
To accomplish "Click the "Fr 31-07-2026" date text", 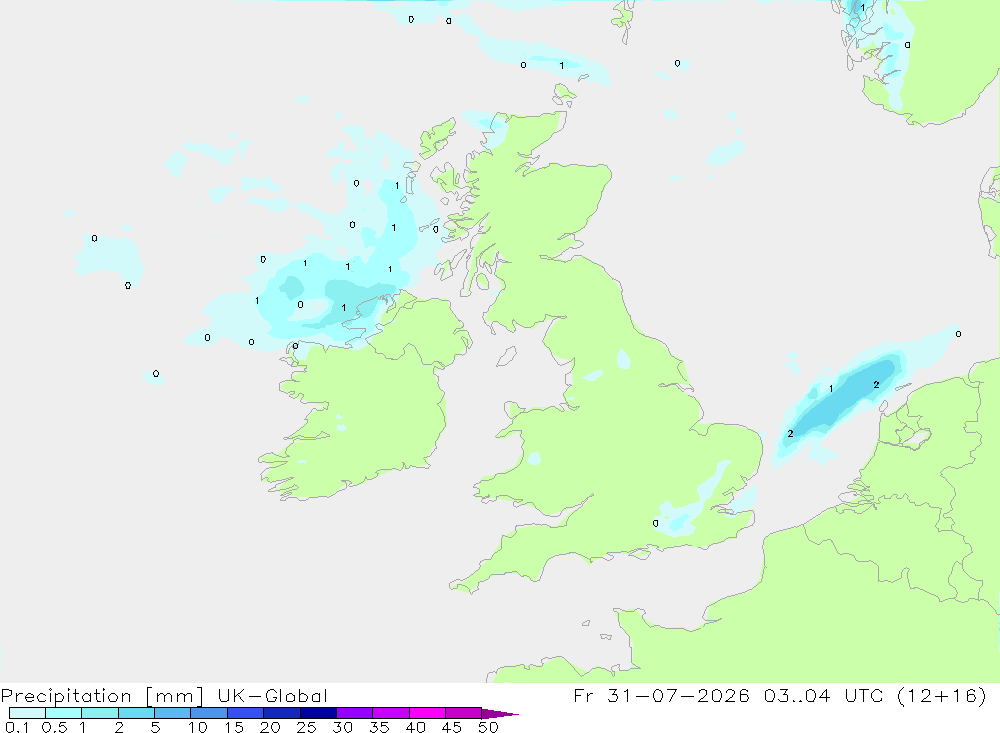I will point(661,695).
